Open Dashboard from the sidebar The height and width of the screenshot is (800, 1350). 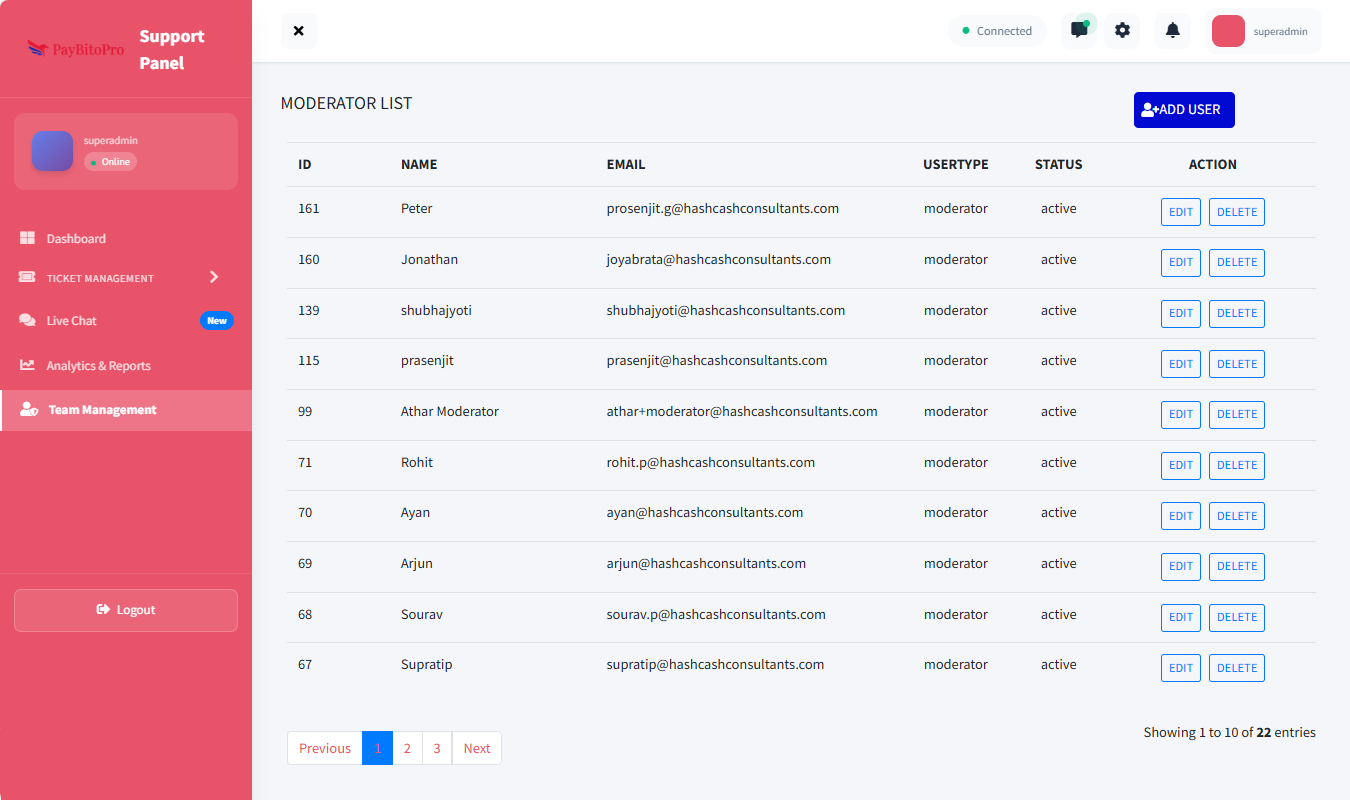[76, 239]
